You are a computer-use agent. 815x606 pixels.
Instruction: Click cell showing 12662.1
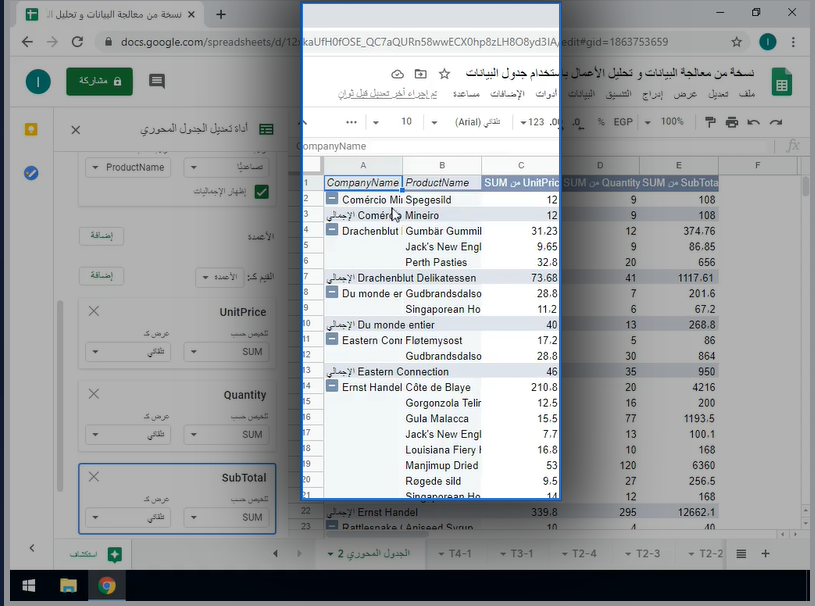click(x=679, y=512)
